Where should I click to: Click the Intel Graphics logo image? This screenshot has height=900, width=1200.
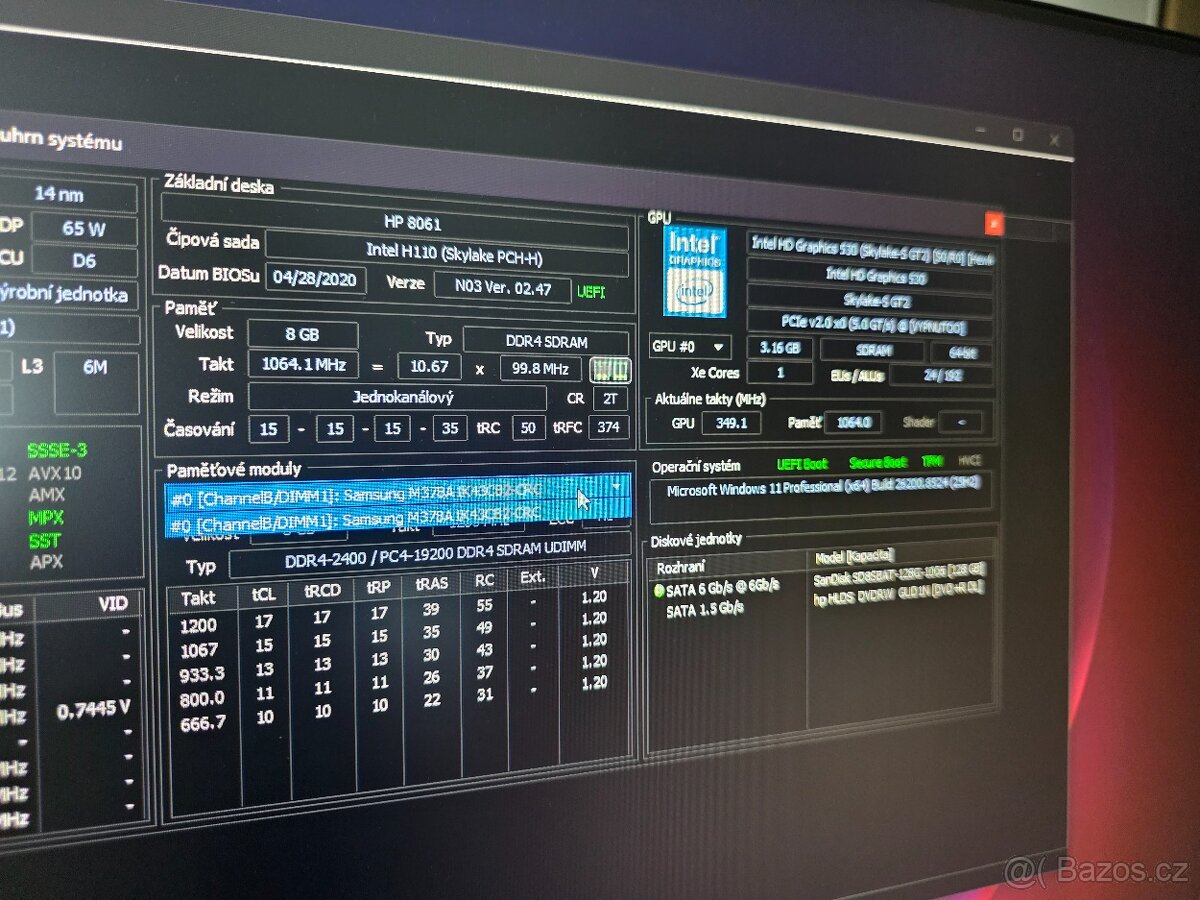tap(694, 271)
